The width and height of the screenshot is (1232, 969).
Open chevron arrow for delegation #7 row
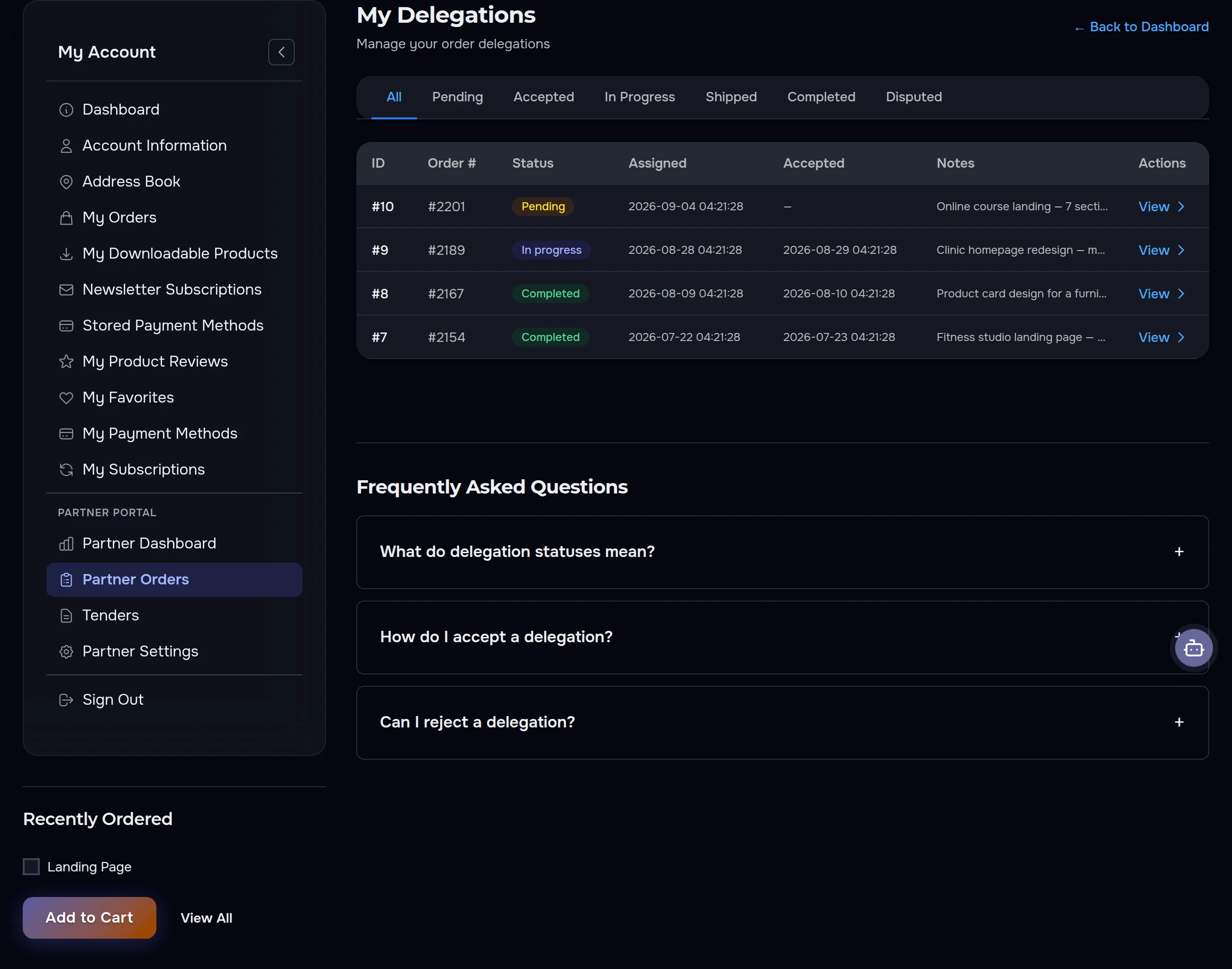click(x=1181, y=338)
